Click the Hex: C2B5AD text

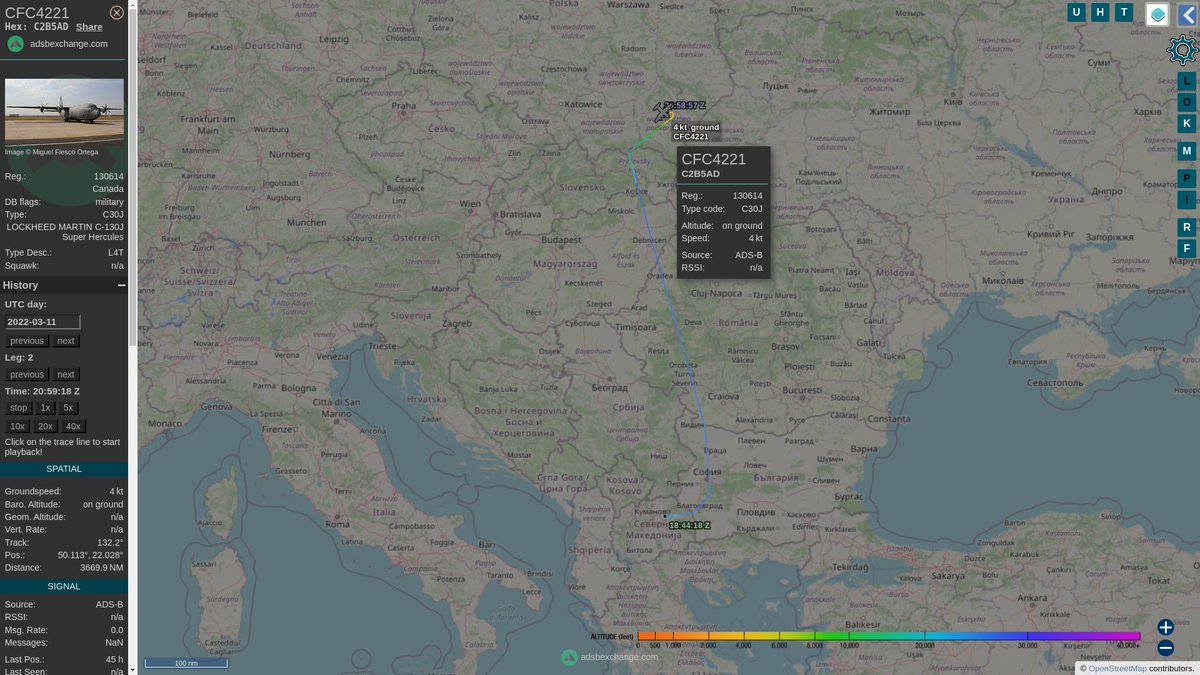(38, 27)
